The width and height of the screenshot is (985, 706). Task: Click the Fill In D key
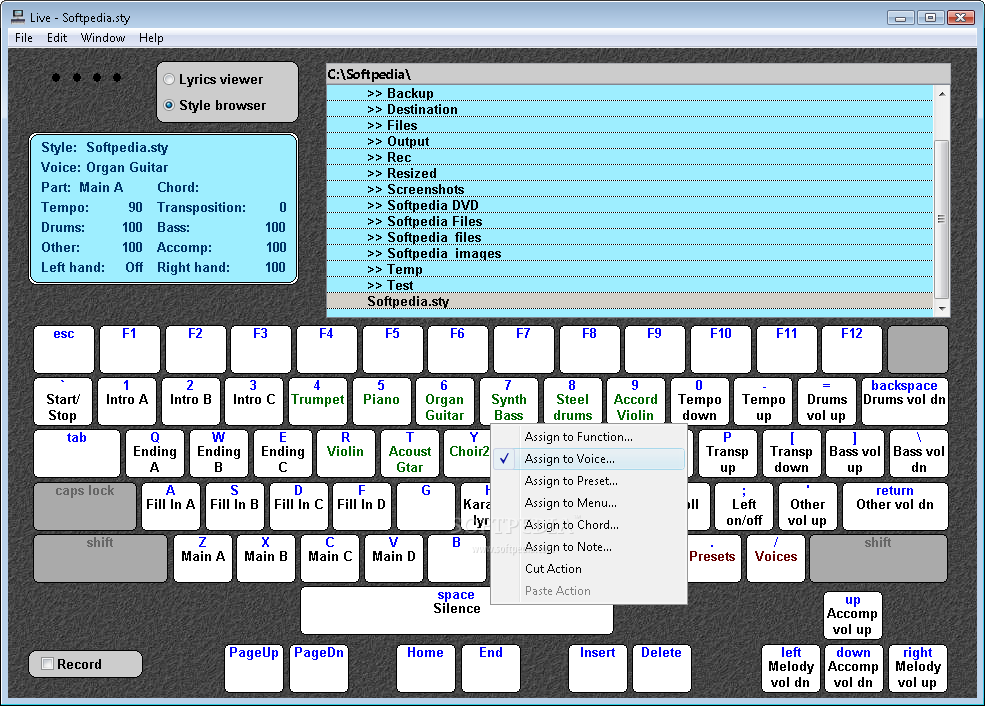361,506
